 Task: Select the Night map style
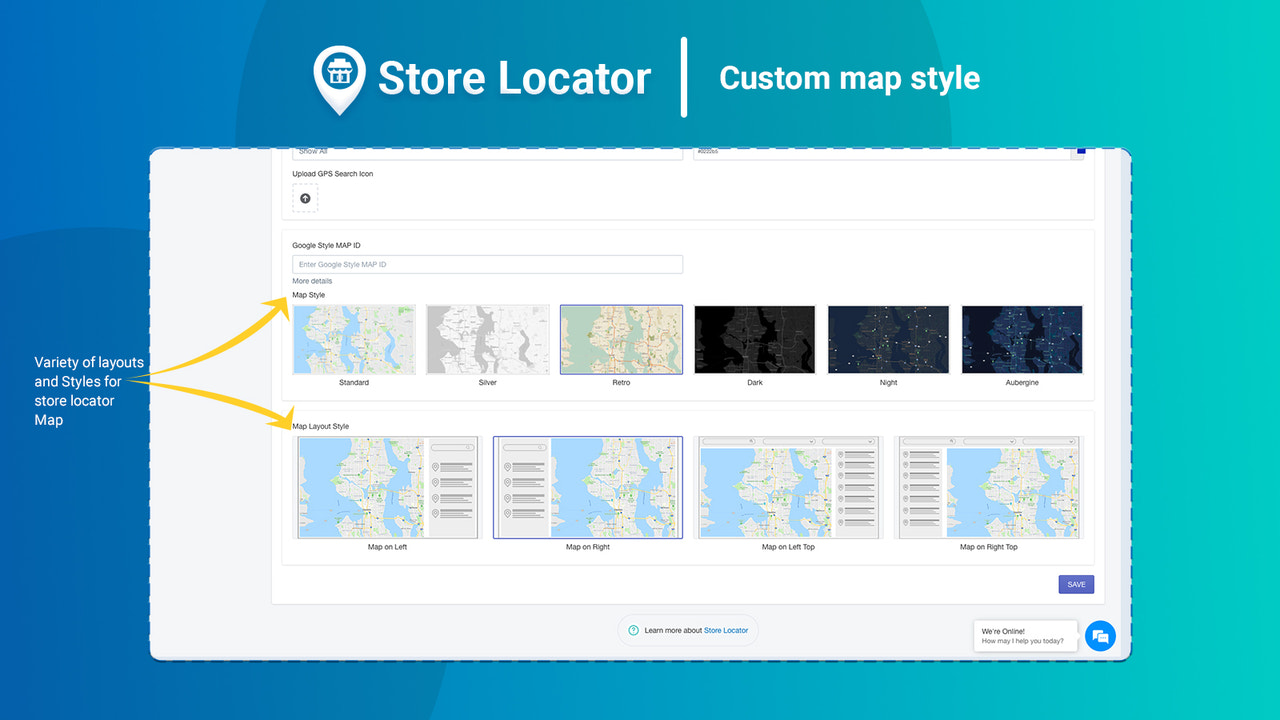(888, 339)
